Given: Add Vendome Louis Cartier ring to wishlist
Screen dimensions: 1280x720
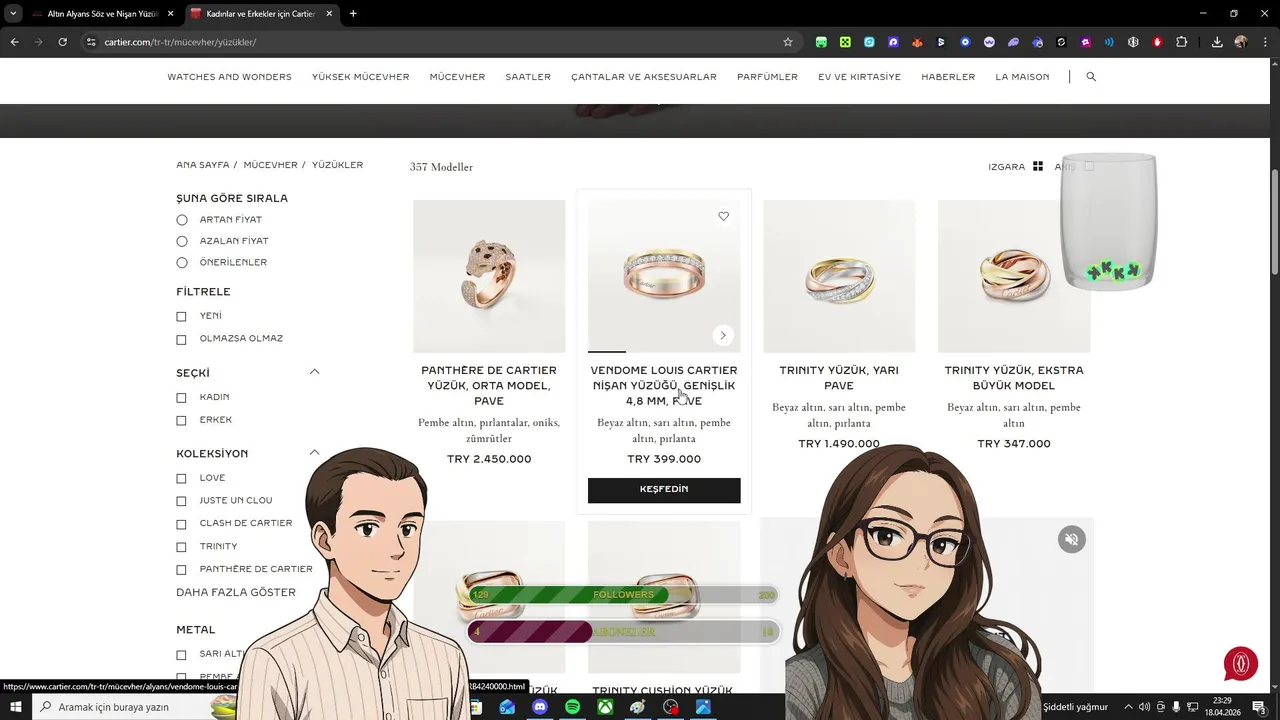Looking at the screenshot, I should (x=724, y=216).
